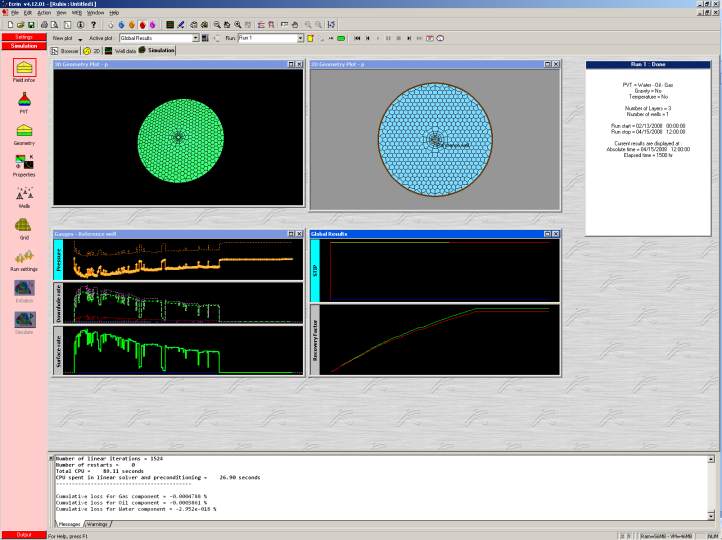Open the Field infos panel icon
The image size is (722, 540).
click(24, 67)
